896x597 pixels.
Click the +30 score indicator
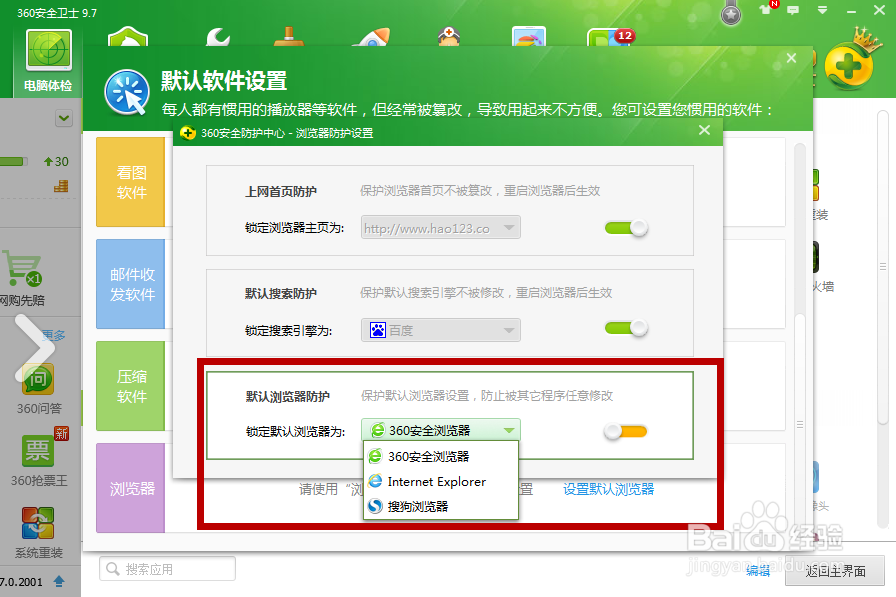click(57, 162)
